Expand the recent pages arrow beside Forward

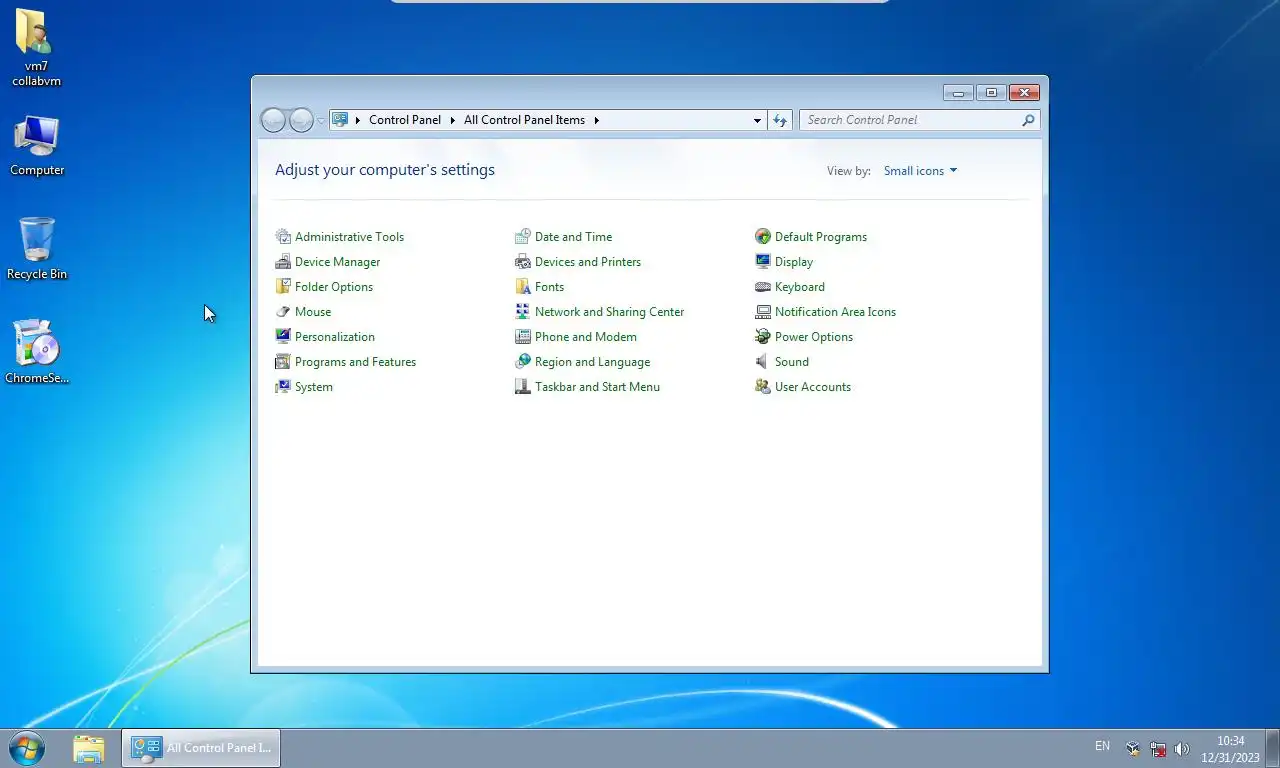321,120
